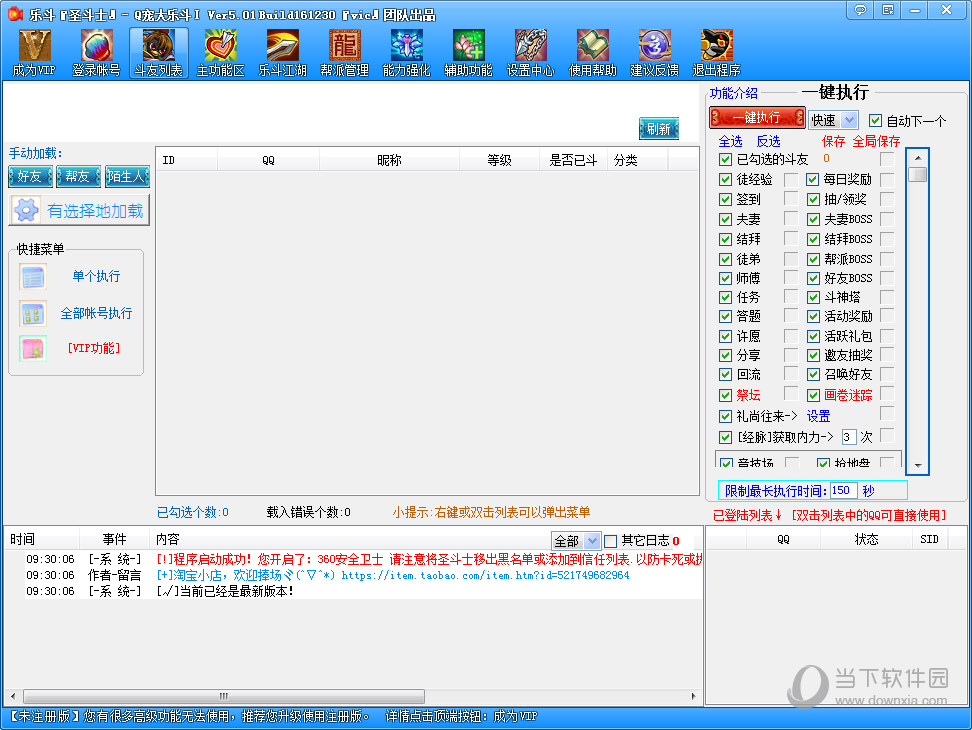Open the 登录帐号 login icon

tap(96, 52)
